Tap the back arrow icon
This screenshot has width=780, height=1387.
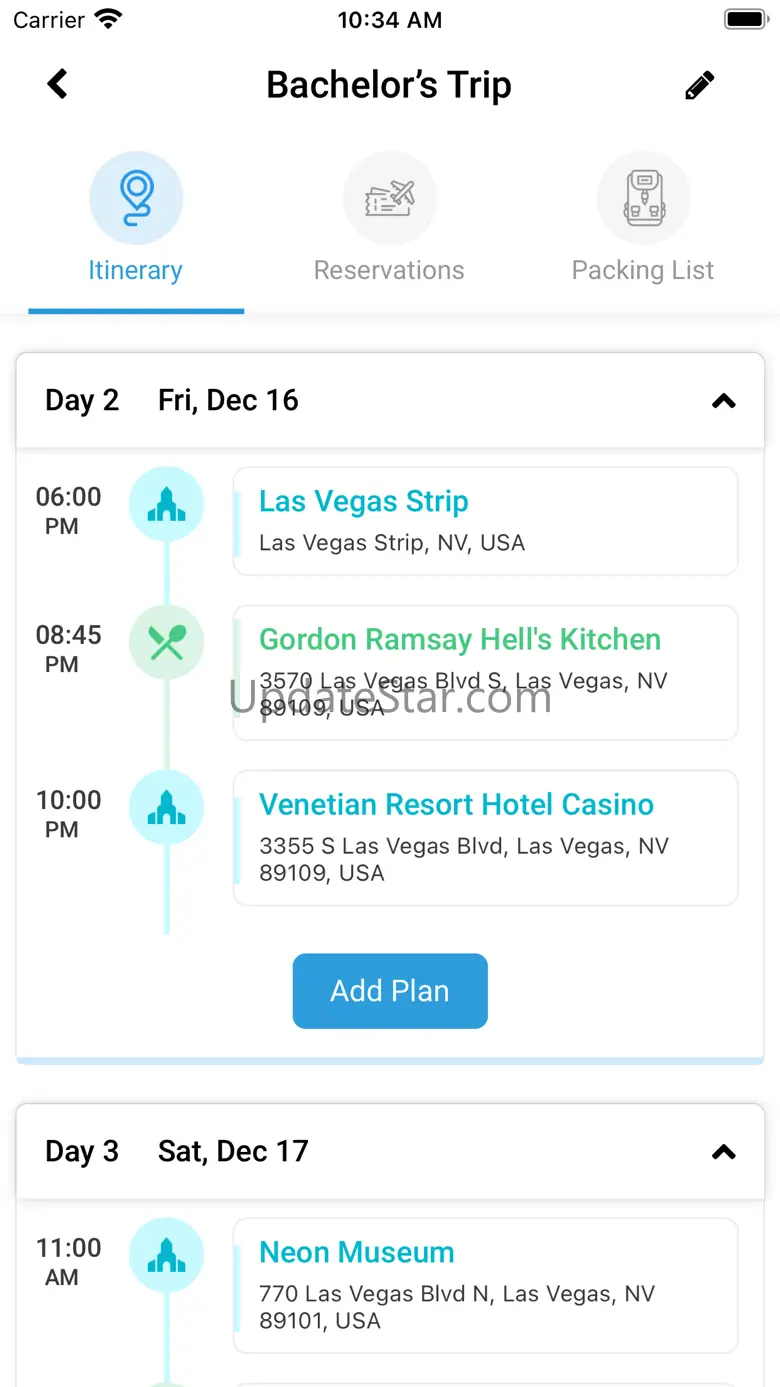pyautogui.click(x=58, y=84)
